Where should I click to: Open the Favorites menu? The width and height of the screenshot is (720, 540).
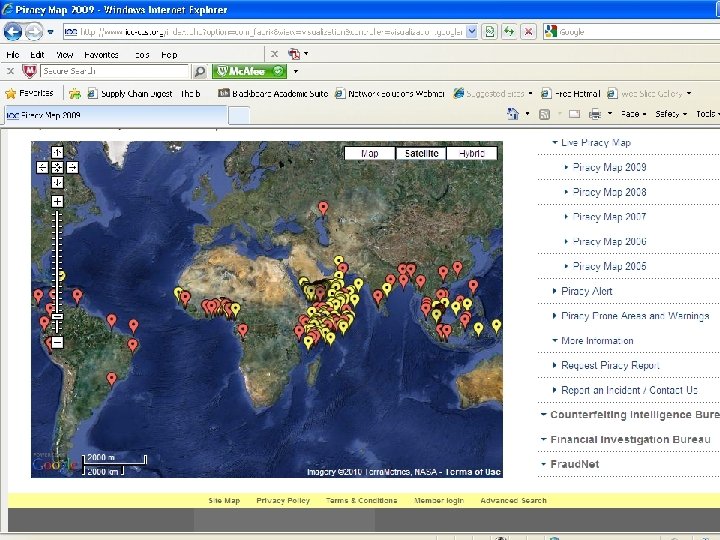100,54
